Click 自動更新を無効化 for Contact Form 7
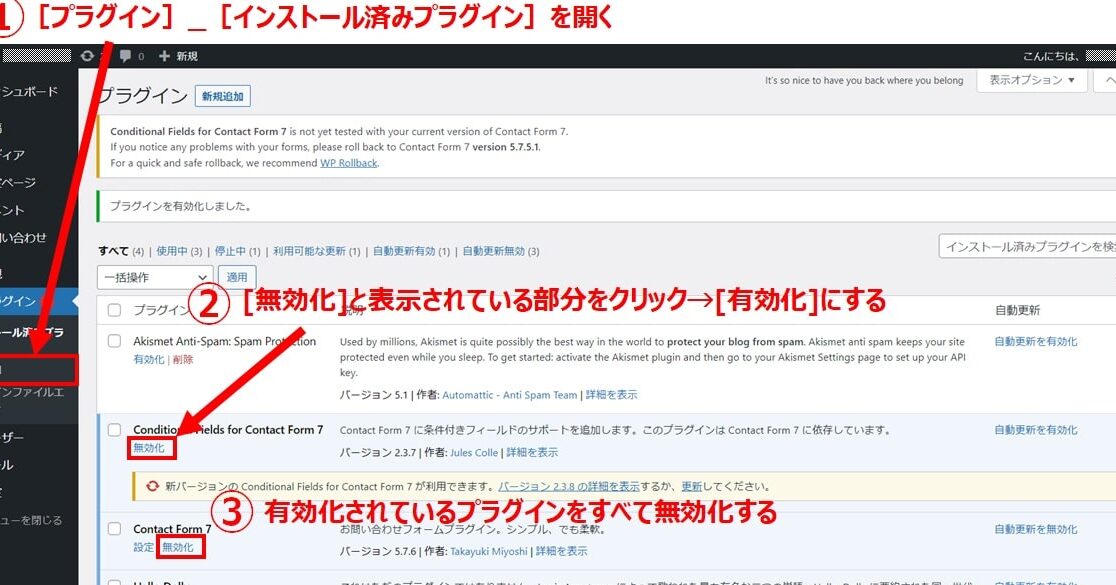The width and height of the screenshot is (1116, 585). coord(1036,529)
